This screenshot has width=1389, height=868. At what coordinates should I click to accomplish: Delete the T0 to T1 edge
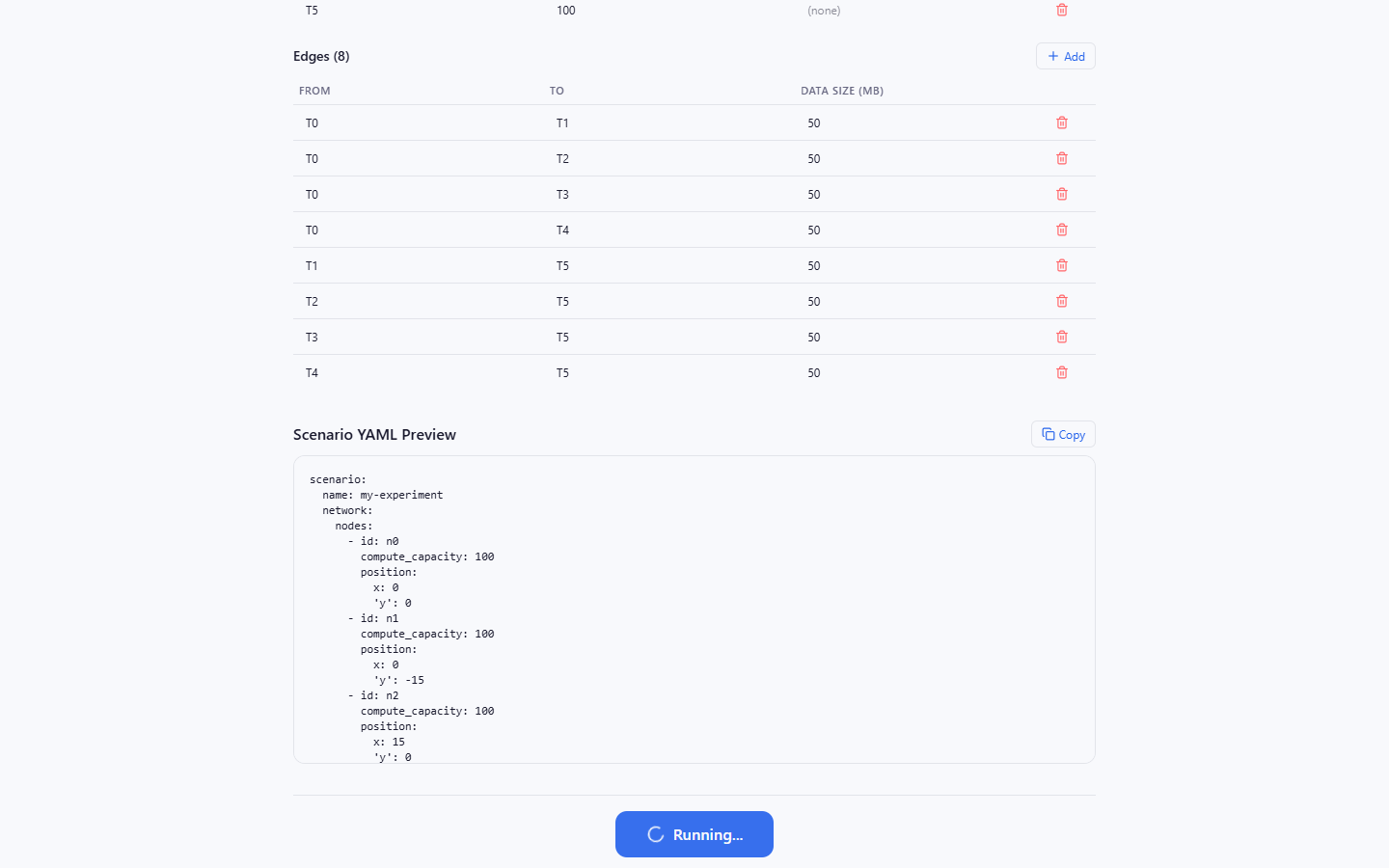coord(1061,122)
